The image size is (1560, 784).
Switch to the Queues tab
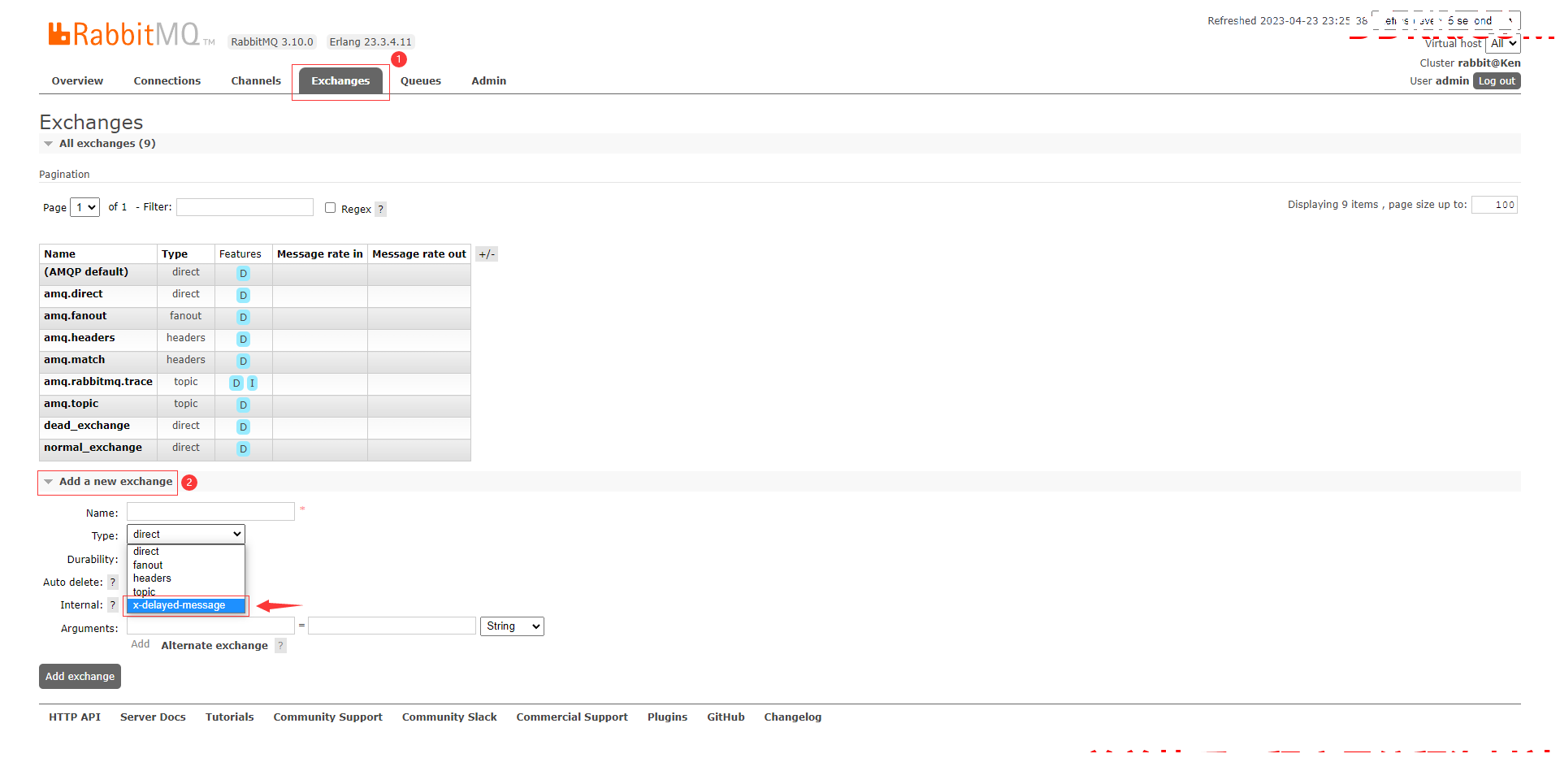point(421,81)
